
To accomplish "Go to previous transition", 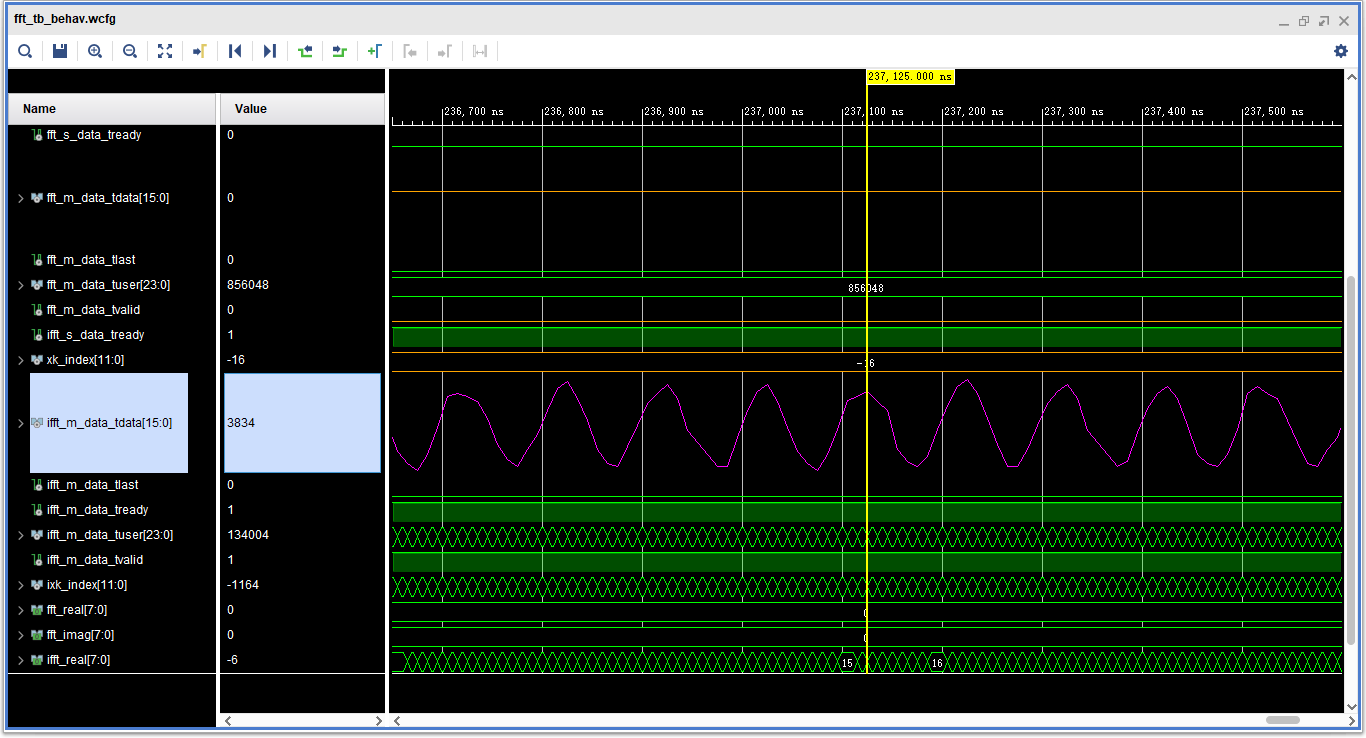I will tap(305, 51).
